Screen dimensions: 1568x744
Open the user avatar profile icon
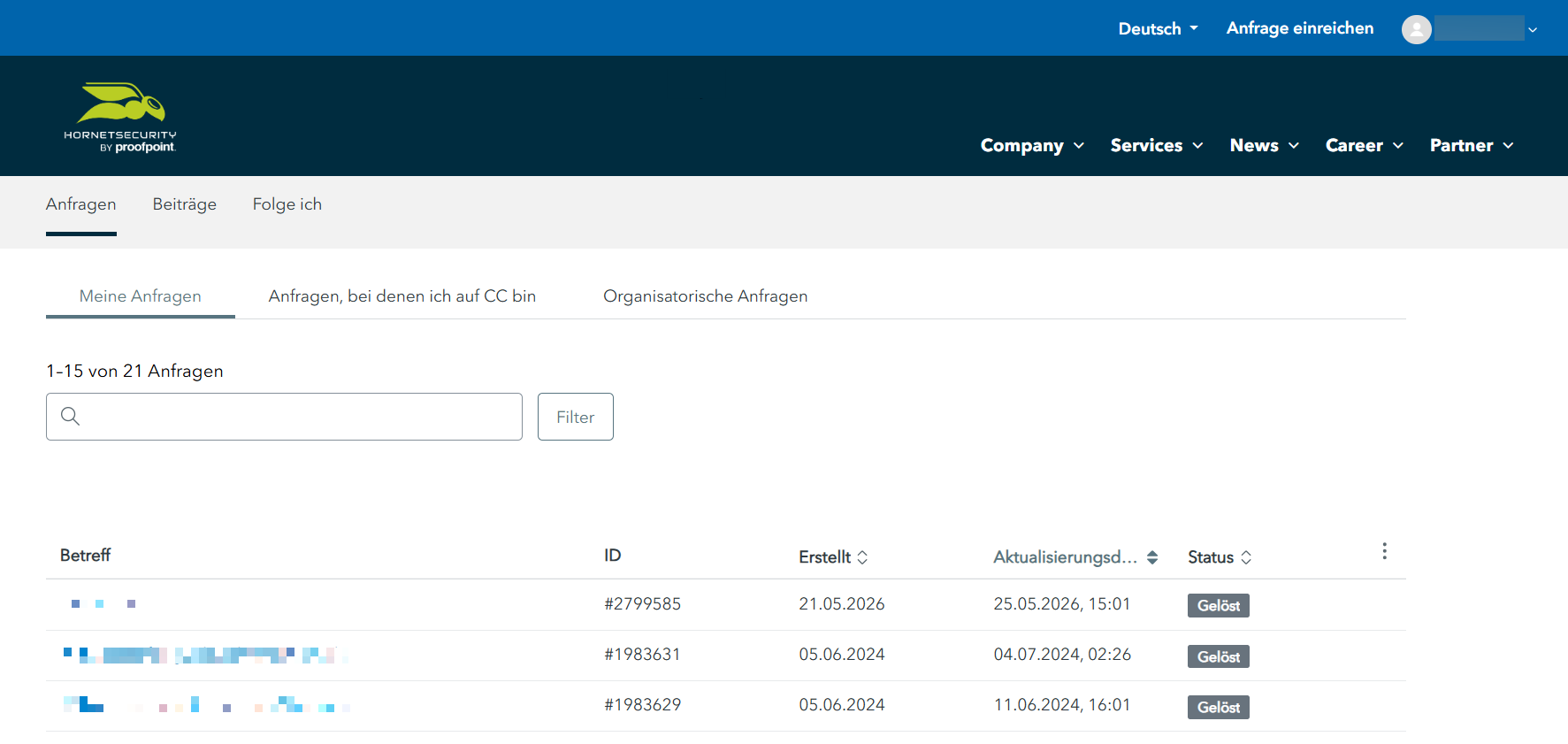click(1416, 29)
